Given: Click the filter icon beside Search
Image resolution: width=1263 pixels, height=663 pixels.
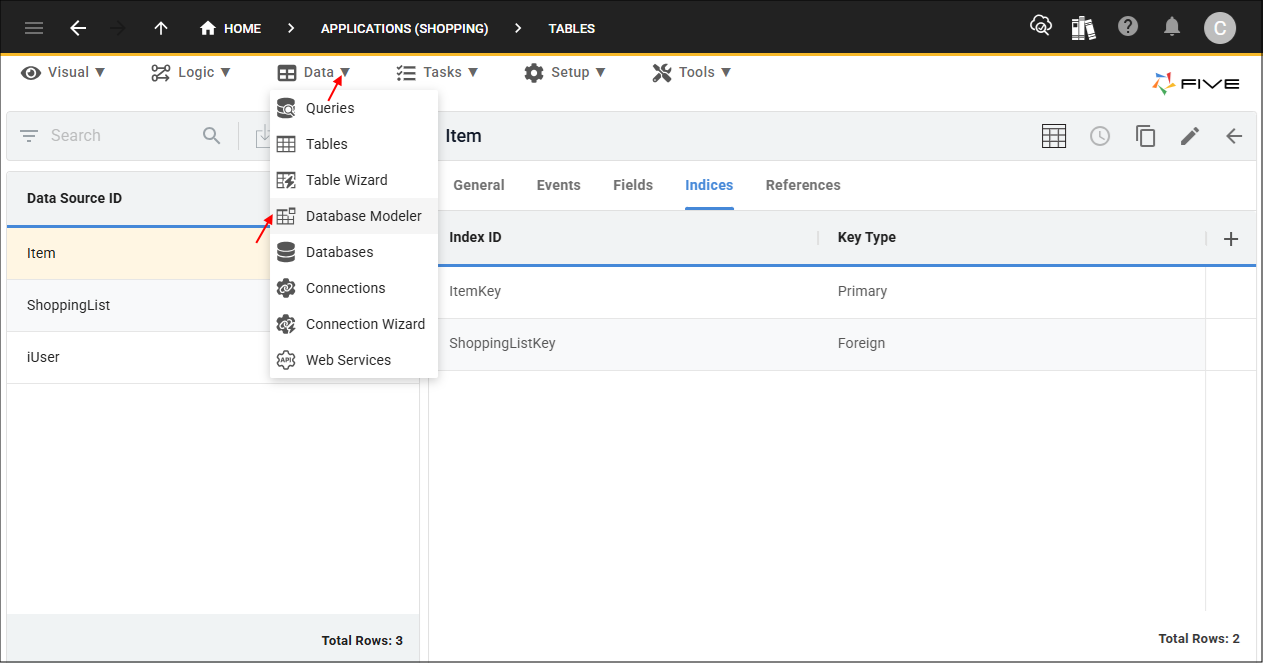Looking at the screenshot, I should click(x=29, y=135).
